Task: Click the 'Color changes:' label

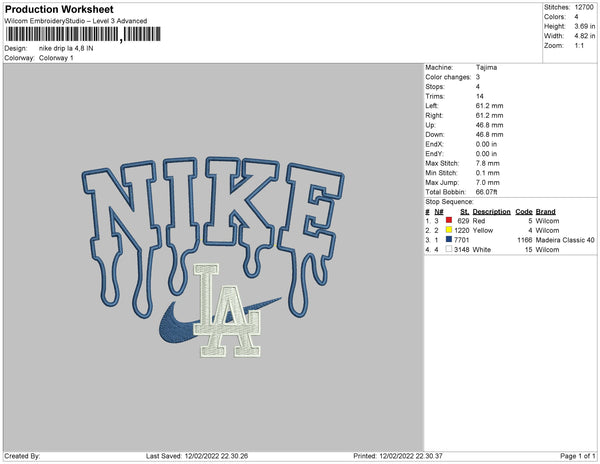Action: click(x=448, y=77)
